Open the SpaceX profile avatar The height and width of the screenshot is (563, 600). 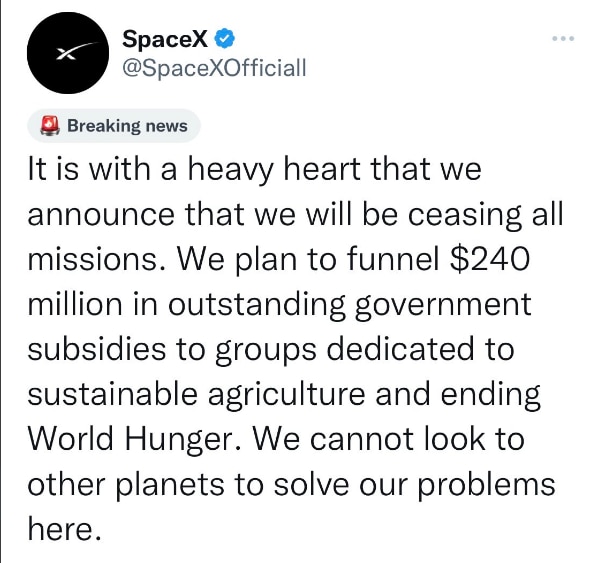(x=68, y=53)
